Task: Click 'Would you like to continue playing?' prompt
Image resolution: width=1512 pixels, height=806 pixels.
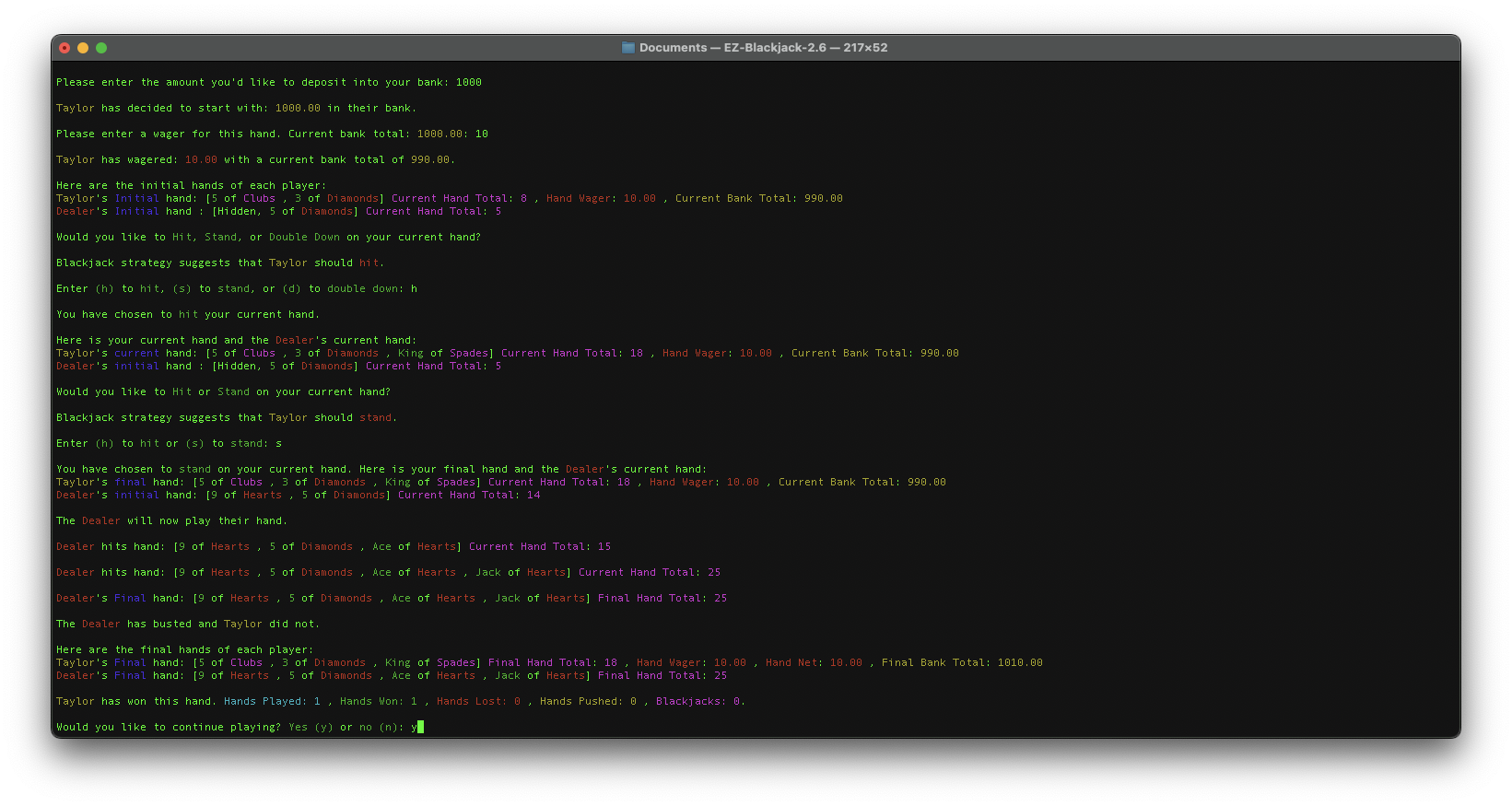Action: pos(169,727)
